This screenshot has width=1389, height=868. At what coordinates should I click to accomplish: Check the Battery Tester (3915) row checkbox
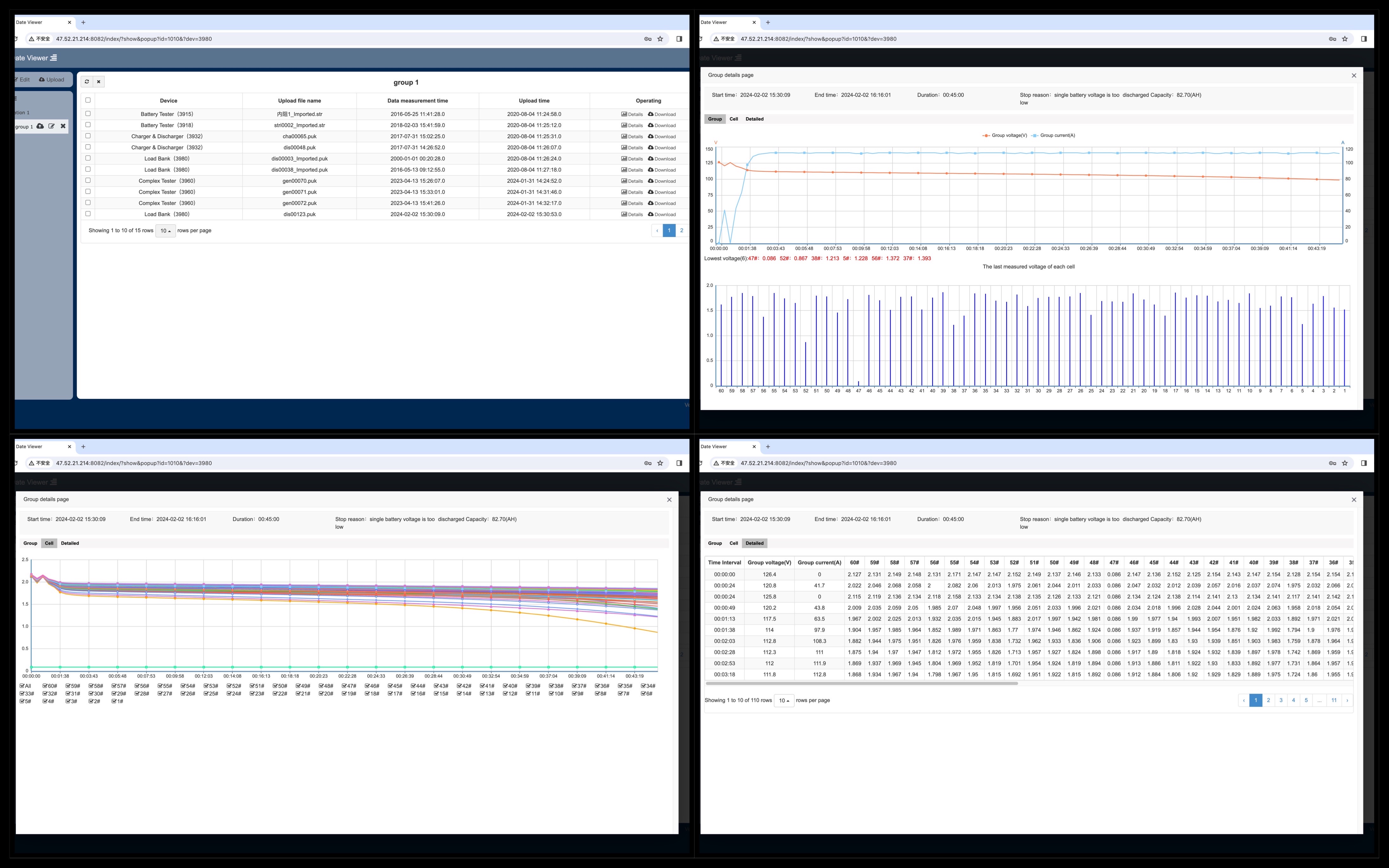point(88,114)
